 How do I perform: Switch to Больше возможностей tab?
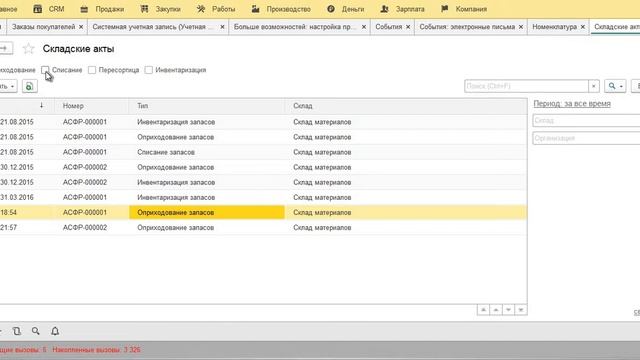tap(295, 27)
